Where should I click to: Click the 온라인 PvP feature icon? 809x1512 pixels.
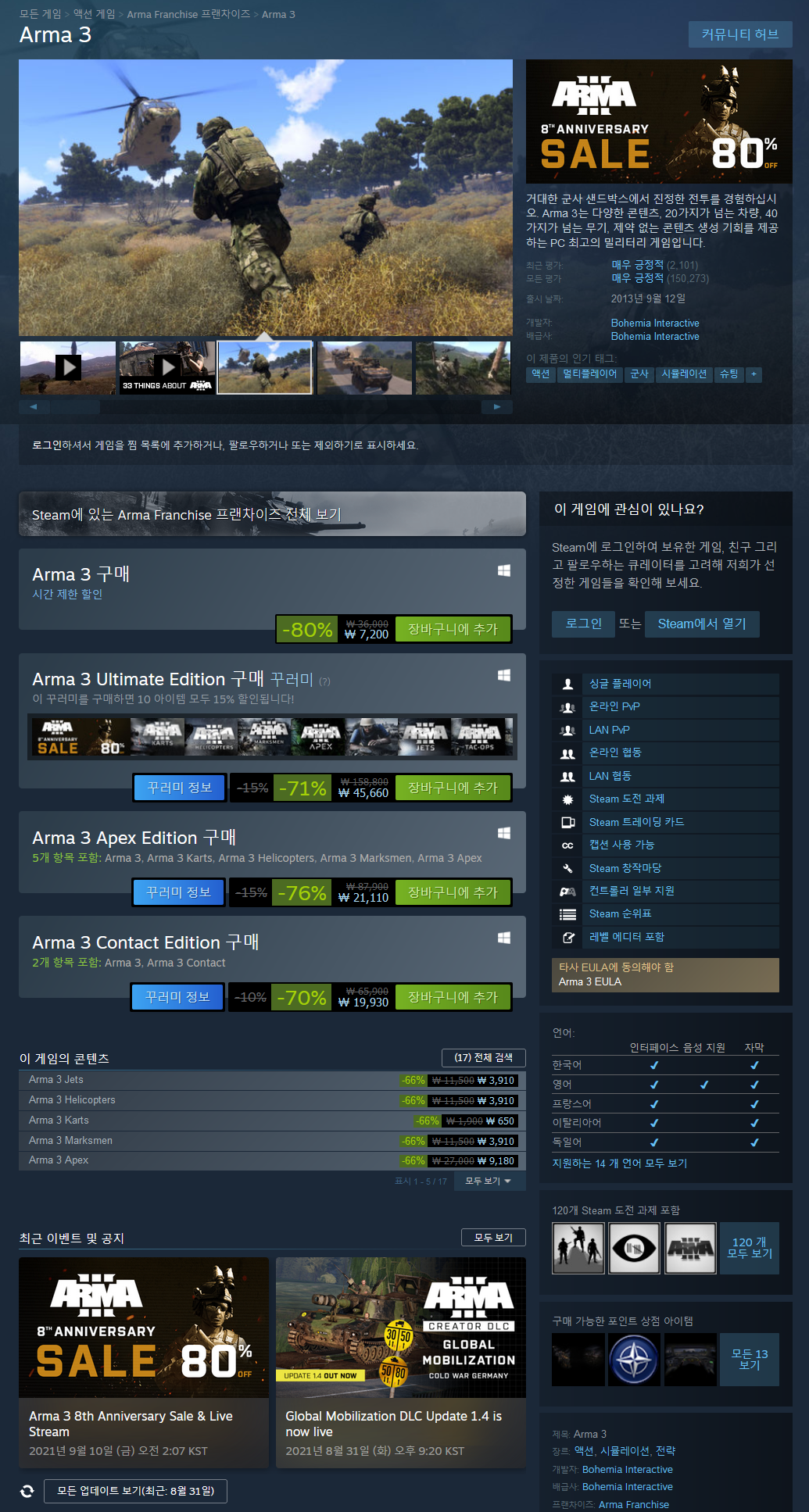click(x=567, y=707)
